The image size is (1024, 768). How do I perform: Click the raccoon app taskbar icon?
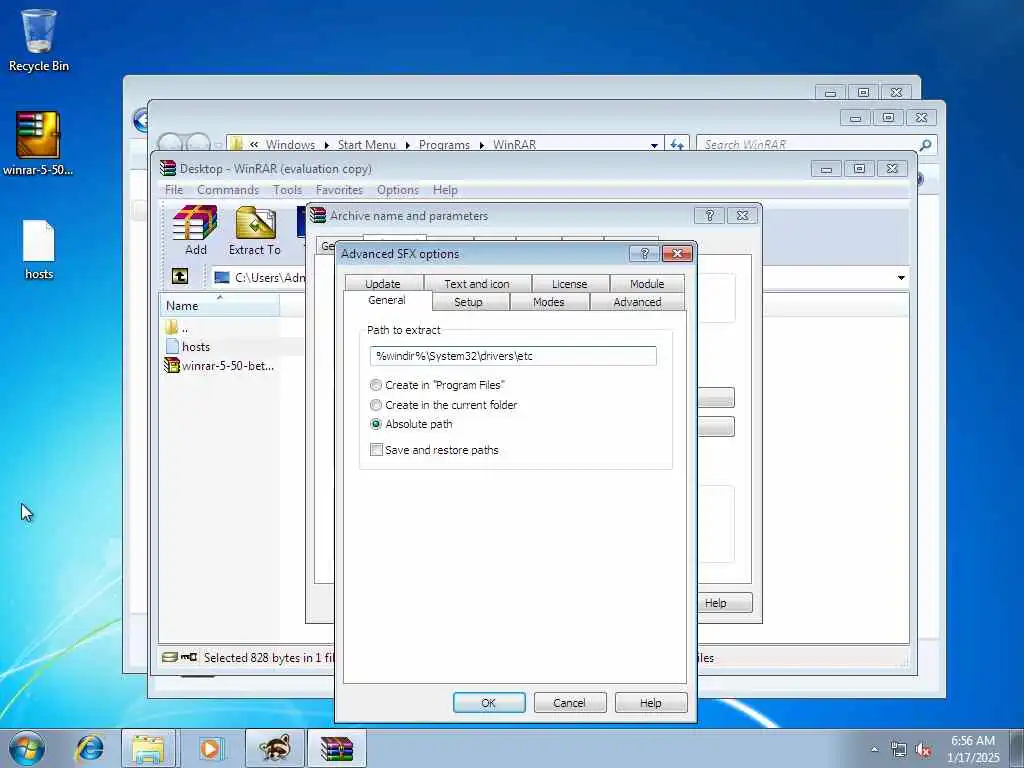pyautogui.click(x=274, y=749)
